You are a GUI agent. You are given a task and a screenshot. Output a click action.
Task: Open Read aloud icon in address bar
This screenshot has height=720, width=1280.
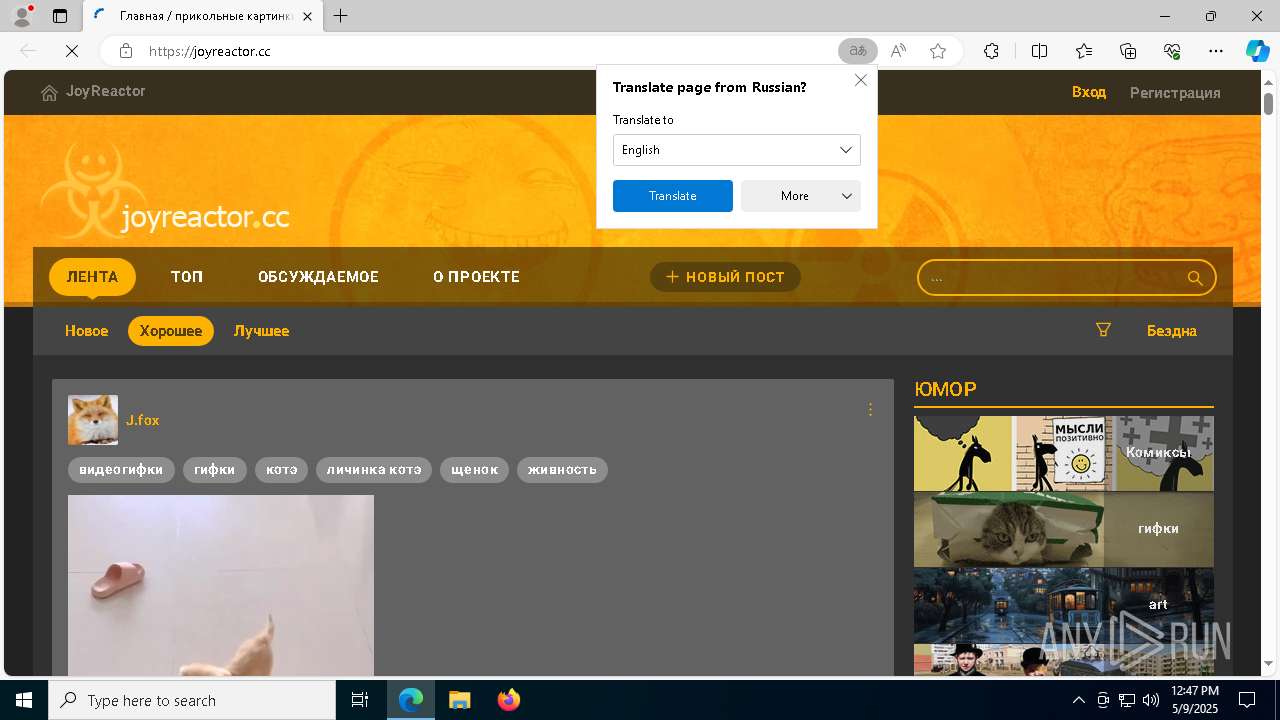coord(898,51)
